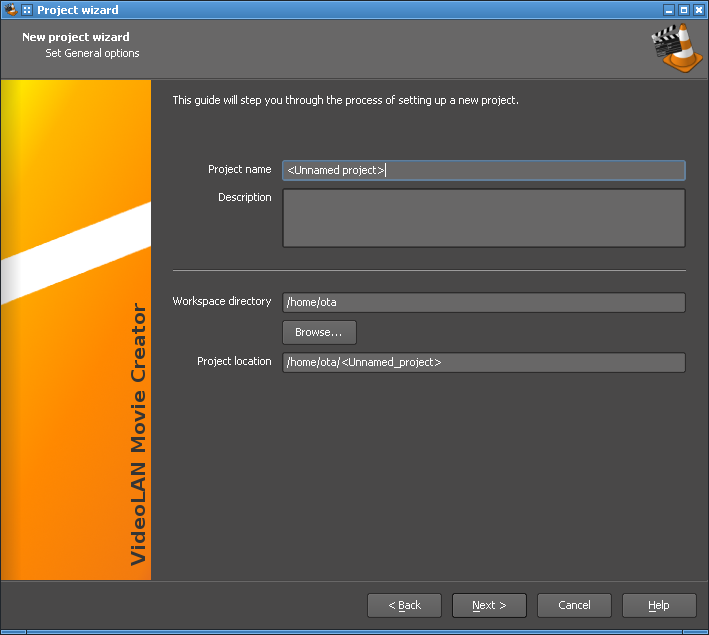Click the window menu icon beside title
709x635 pixels.
tap(27, 10)
